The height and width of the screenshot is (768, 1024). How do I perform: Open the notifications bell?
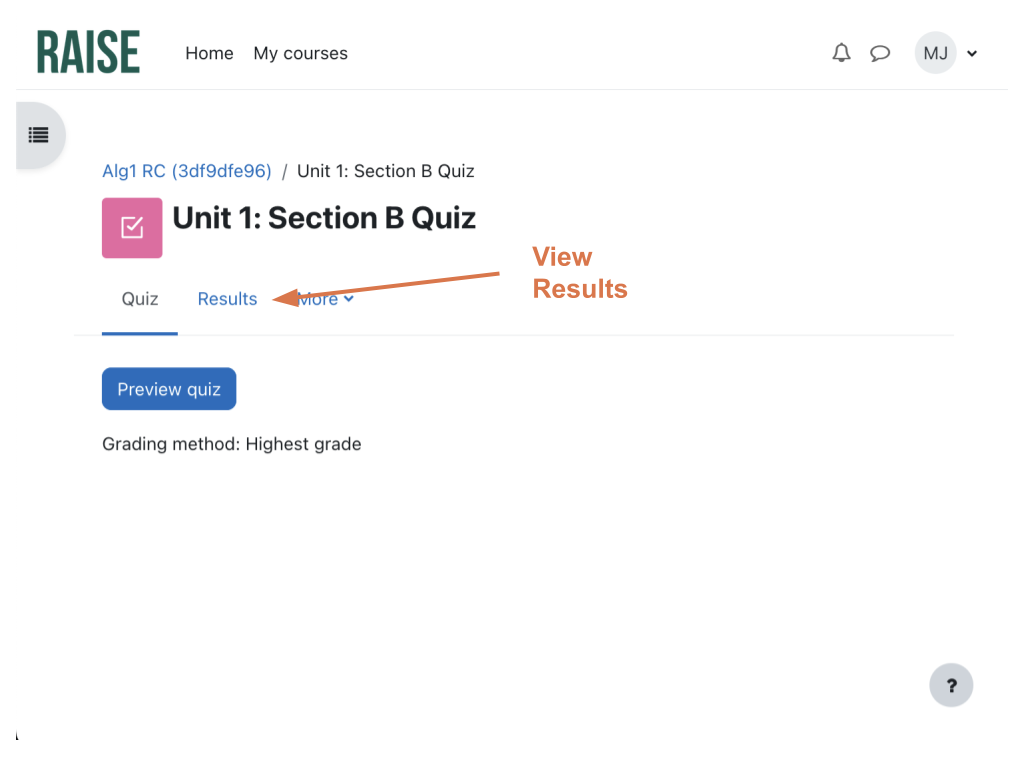pyautogui.click(x=841, y=53)
